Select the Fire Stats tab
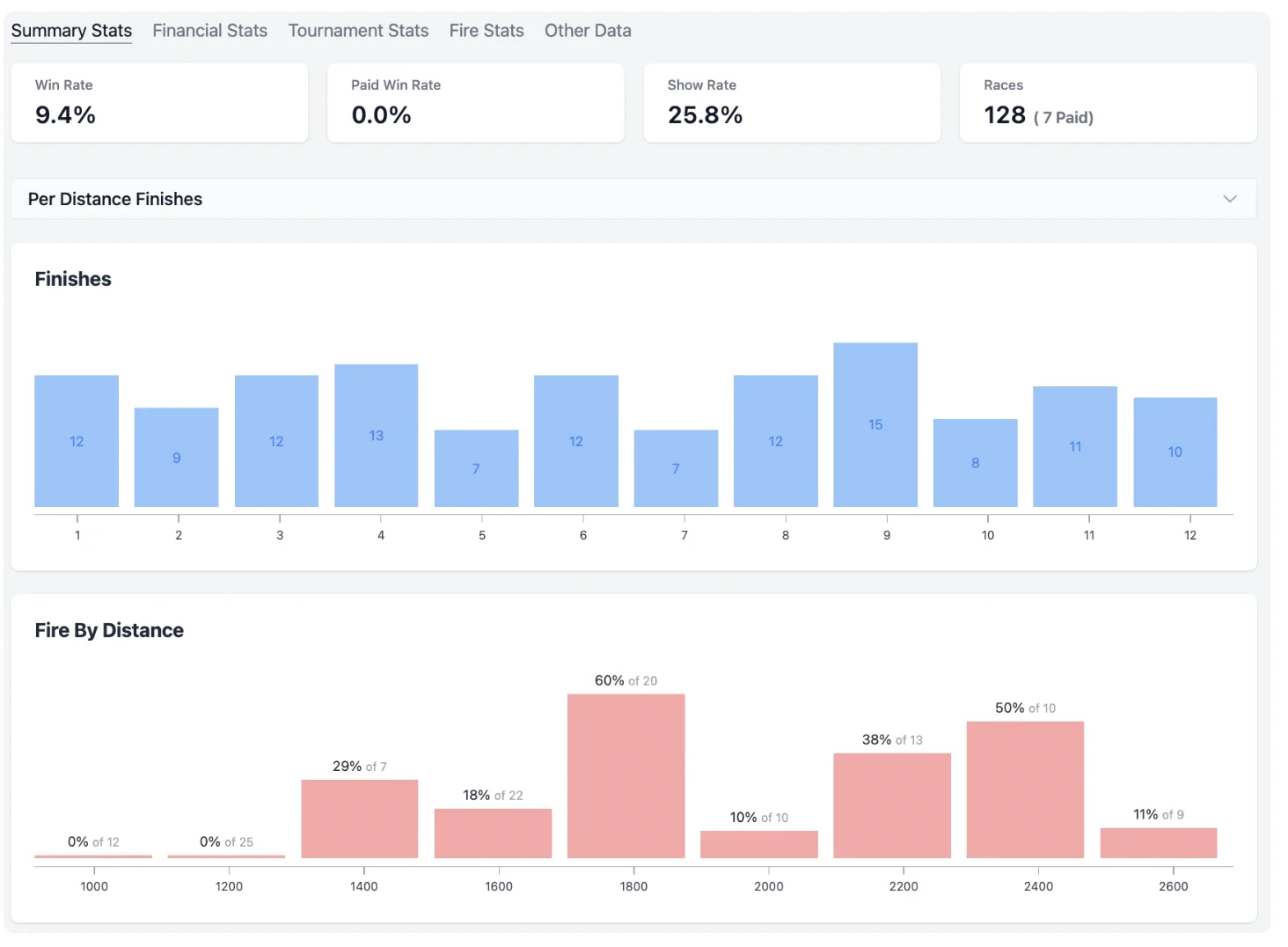This screenshot has width=1288, height=947. 486,31
